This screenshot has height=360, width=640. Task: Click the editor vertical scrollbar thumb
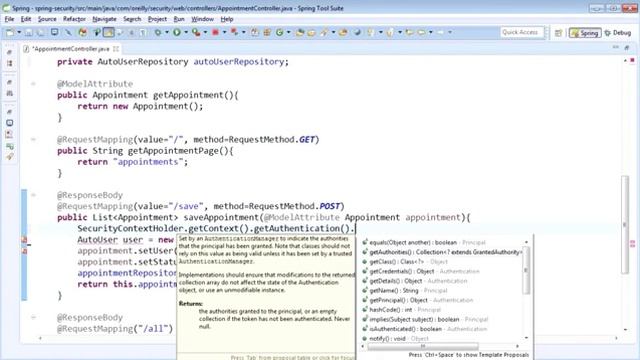(x=625, y=224)
